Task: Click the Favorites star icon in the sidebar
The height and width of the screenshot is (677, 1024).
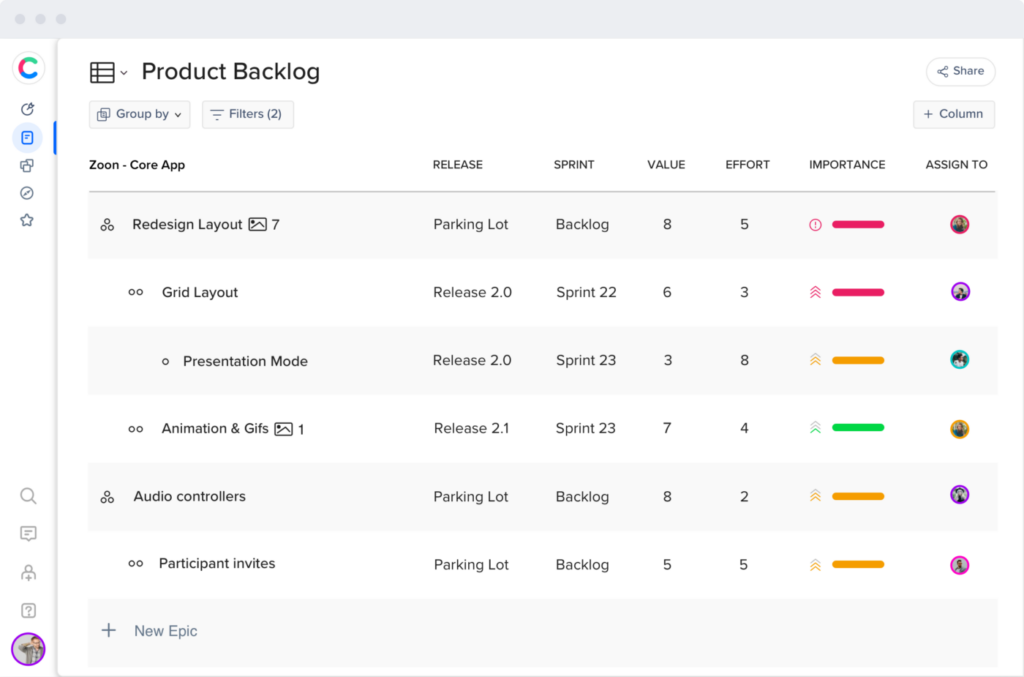Action: (x=28, y=219)
